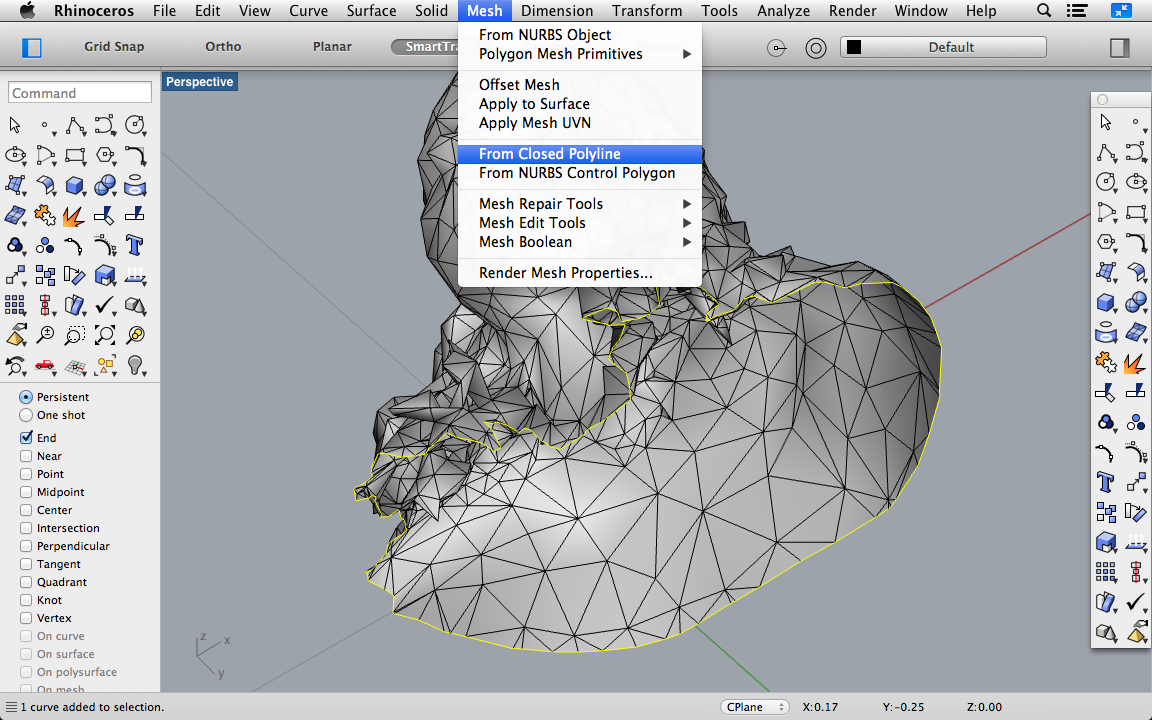Click the black Default layer color swatch

tap(854, 47)
